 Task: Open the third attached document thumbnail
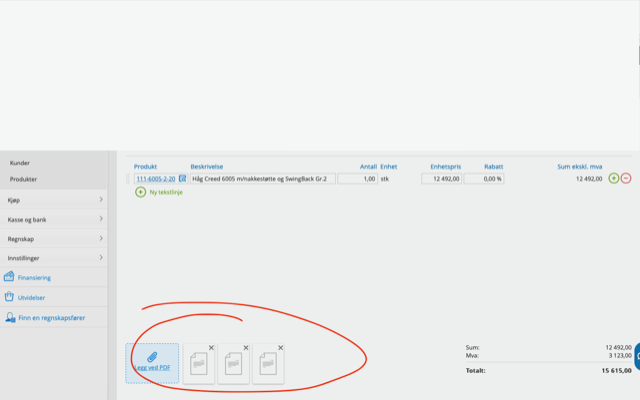pos(268,364)
